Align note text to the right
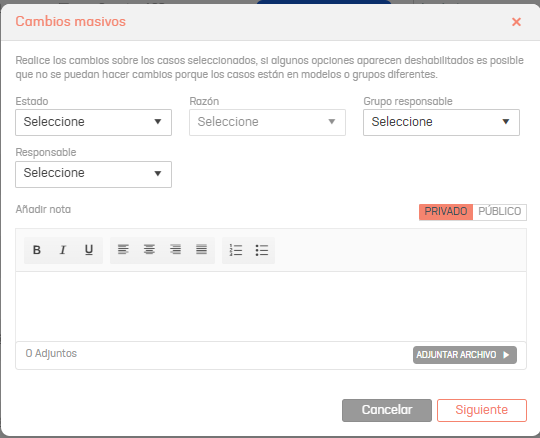Viewport: 540px width, 438px height. pos(175,250)
